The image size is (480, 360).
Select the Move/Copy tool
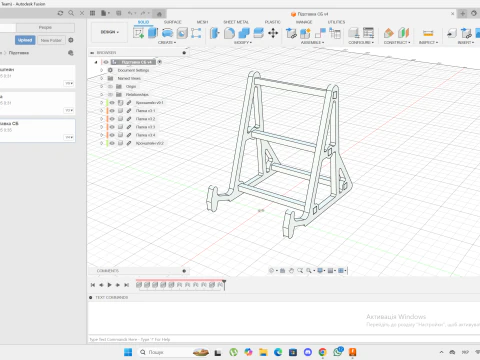point(273,33)
